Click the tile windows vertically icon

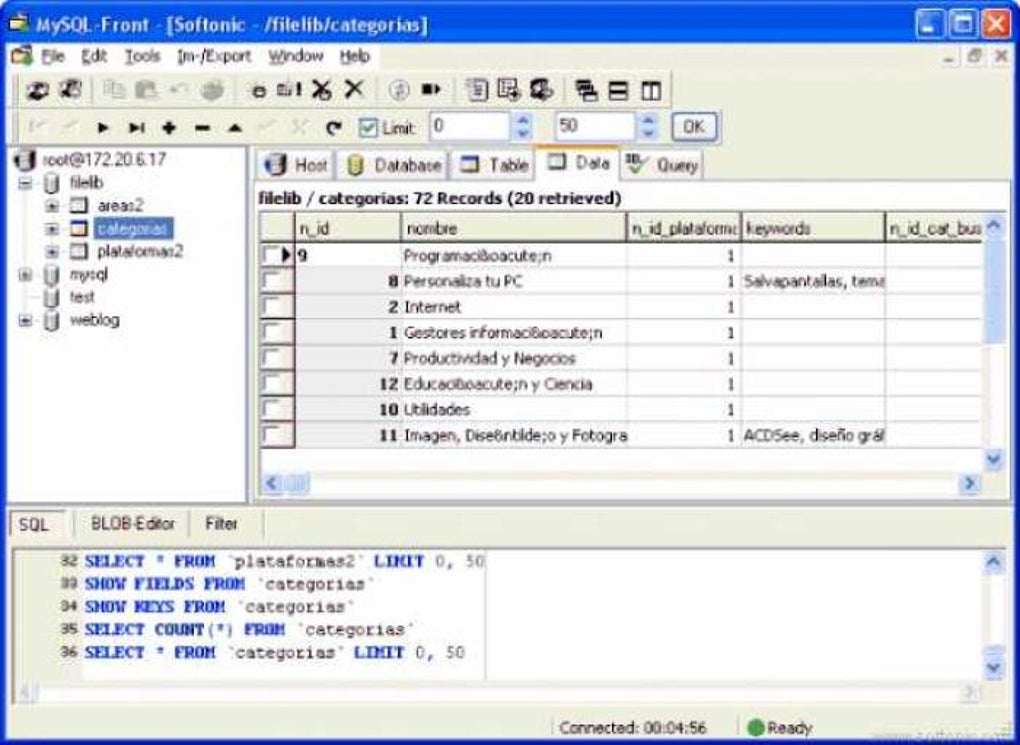(651, 90)
